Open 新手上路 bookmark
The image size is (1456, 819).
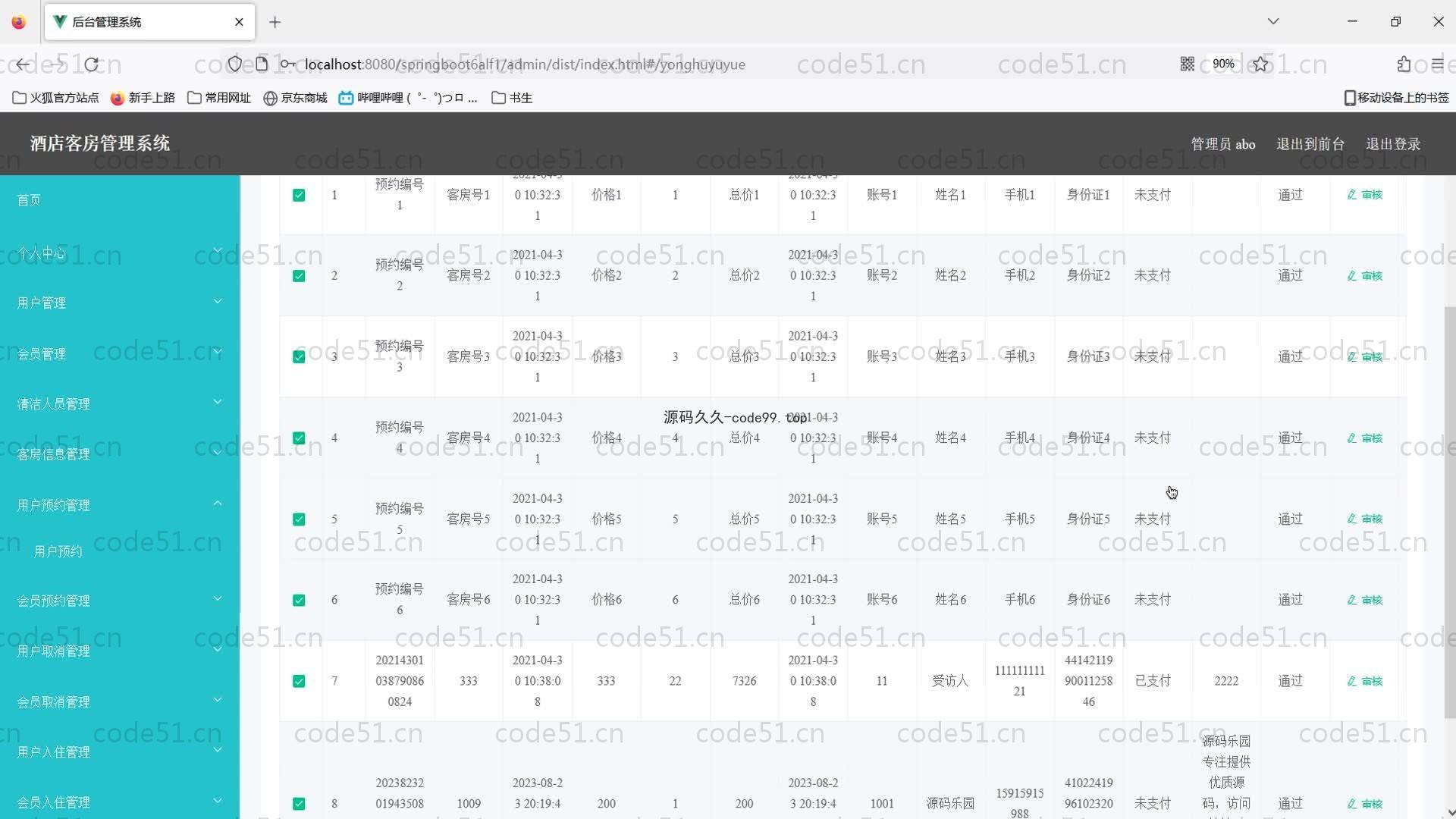[x=143, y=98]
